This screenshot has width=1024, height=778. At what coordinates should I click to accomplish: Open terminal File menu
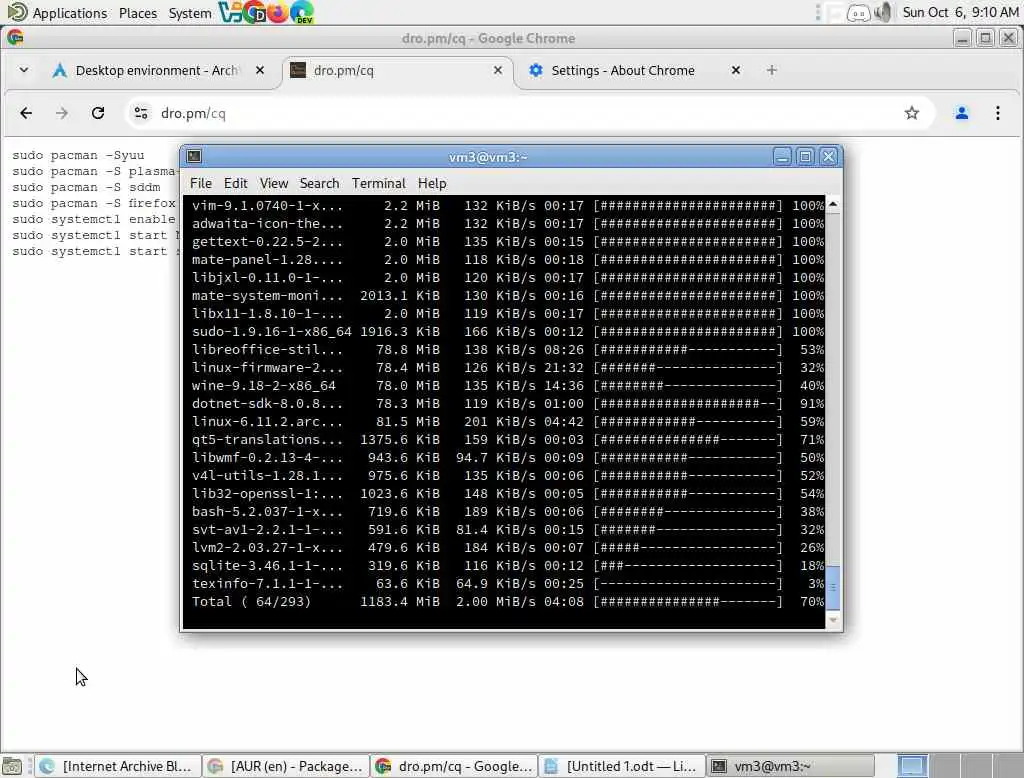200,184
